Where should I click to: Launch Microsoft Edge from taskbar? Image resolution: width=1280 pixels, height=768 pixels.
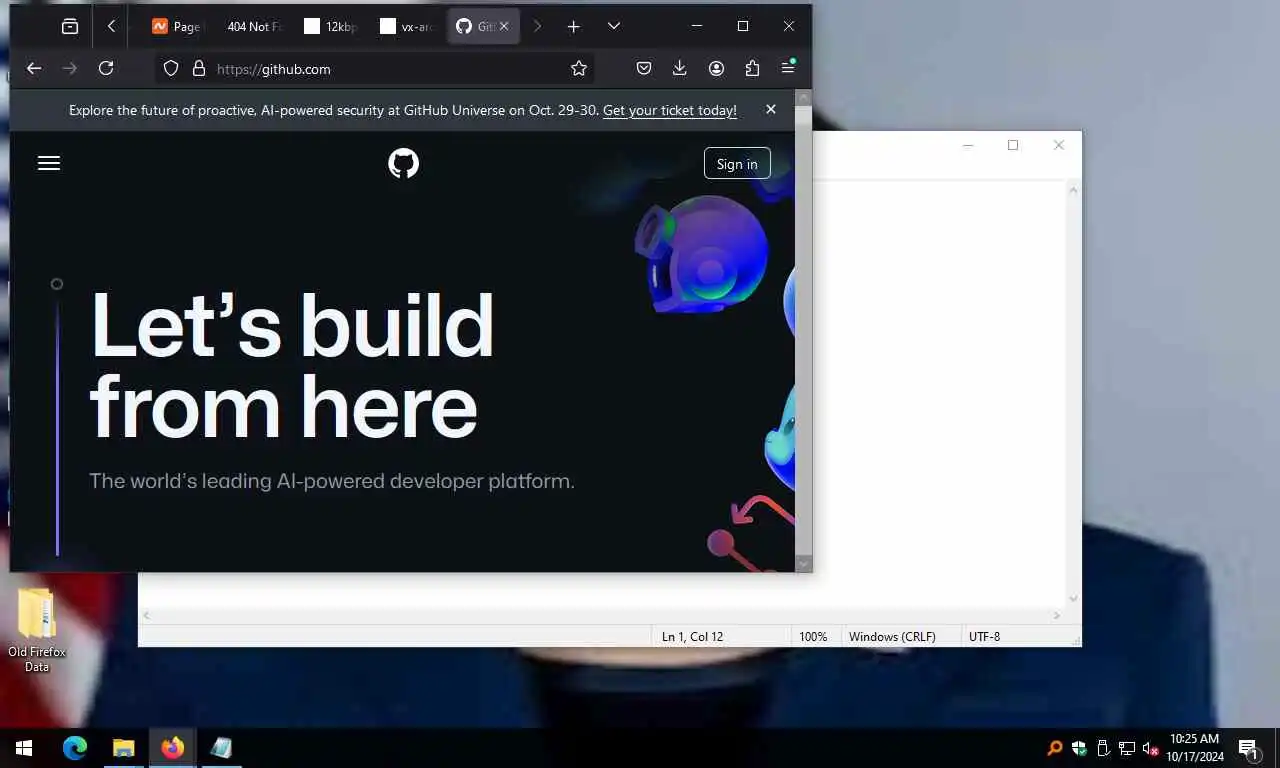tap(75, 748)
